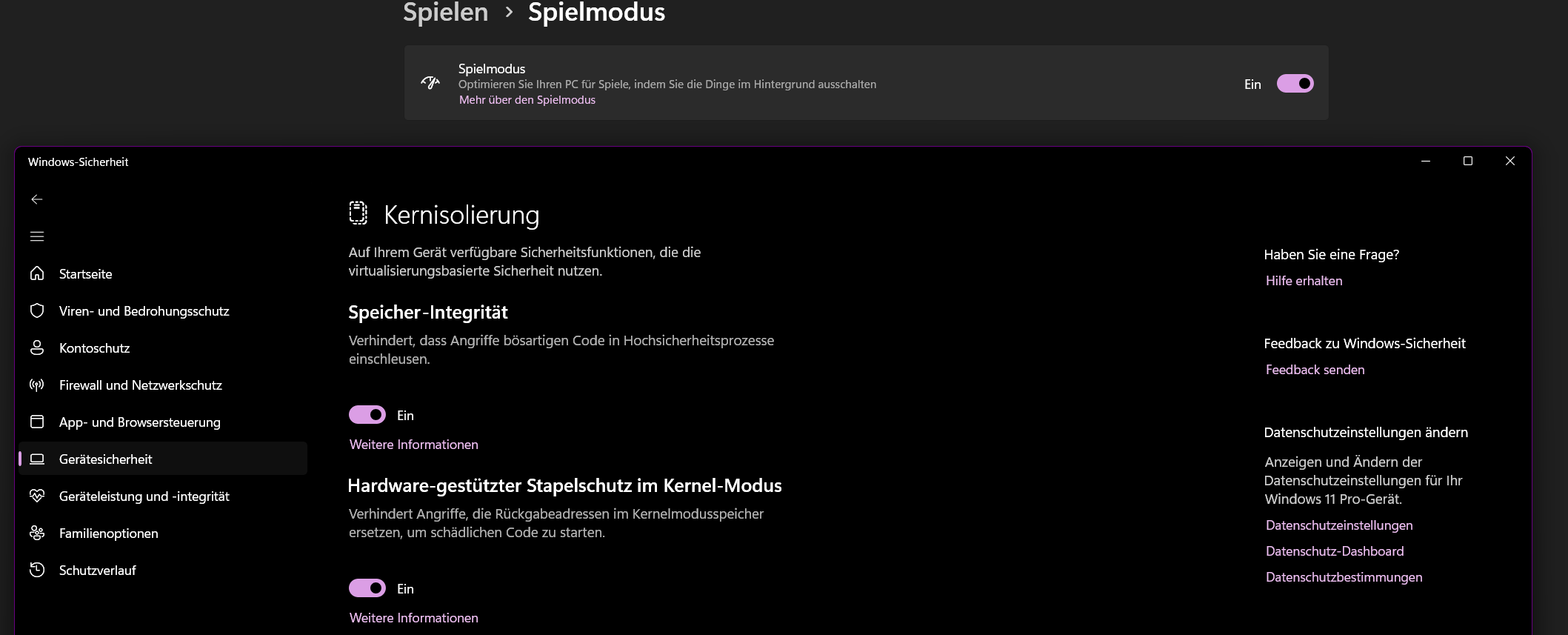The width and height of the screenshot is (1568, 635).
Task: Open the Feedback senden link
Action: coord(1315,370)
